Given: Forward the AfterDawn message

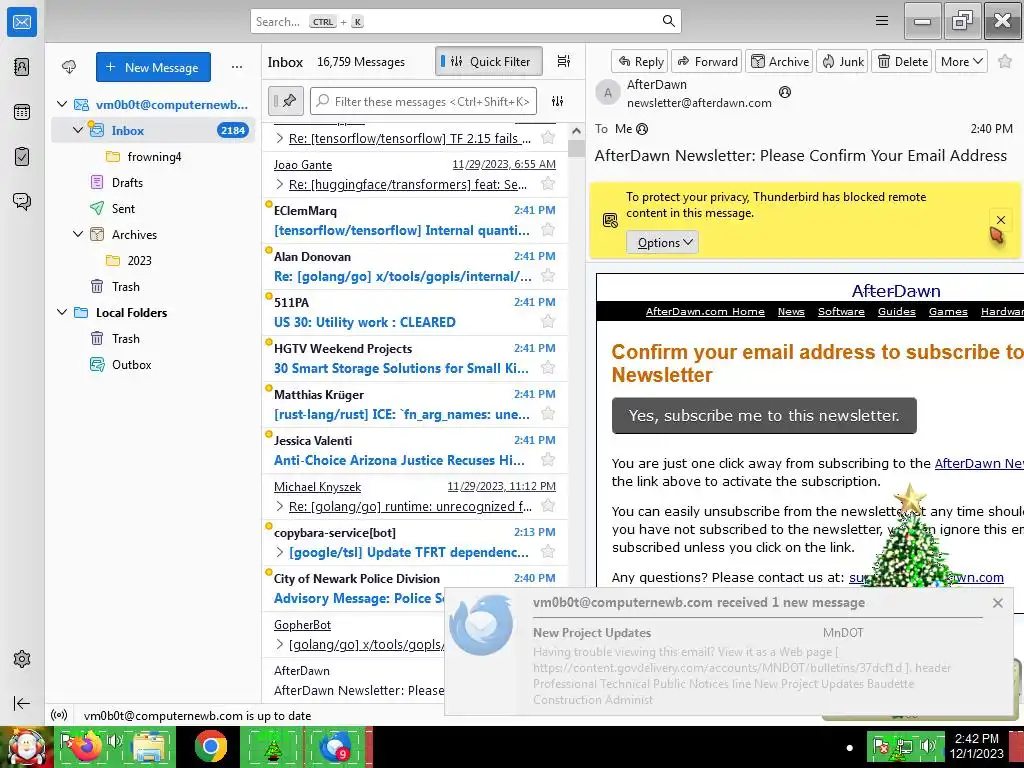Looking at the screenshot, I should pos(707,61).
